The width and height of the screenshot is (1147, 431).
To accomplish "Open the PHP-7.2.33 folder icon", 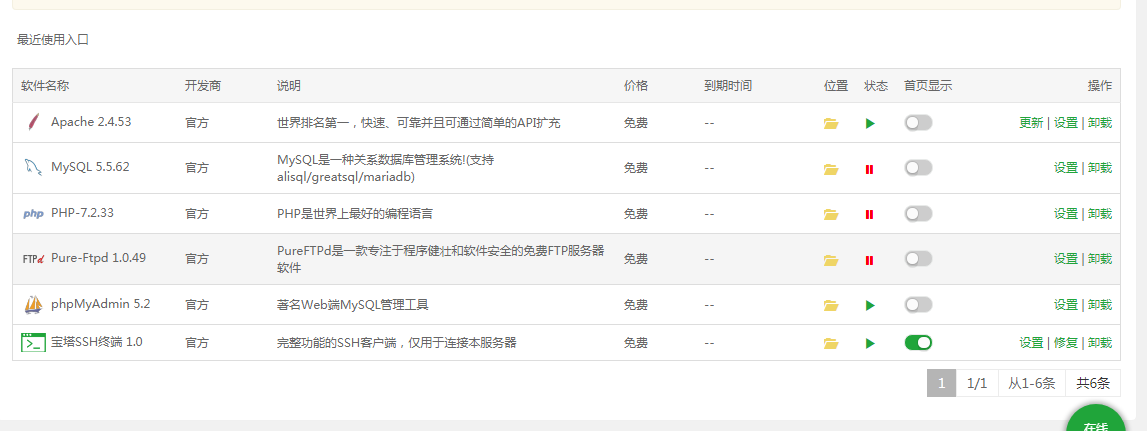I will [x=830, y=214].
